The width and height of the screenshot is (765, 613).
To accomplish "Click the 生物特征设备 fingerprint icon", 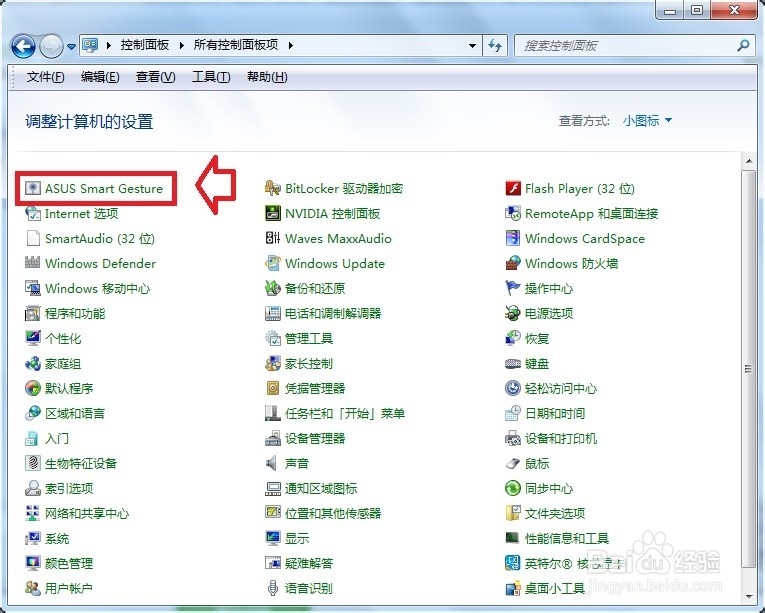I will pyautogui.click(x=33, y=463).
